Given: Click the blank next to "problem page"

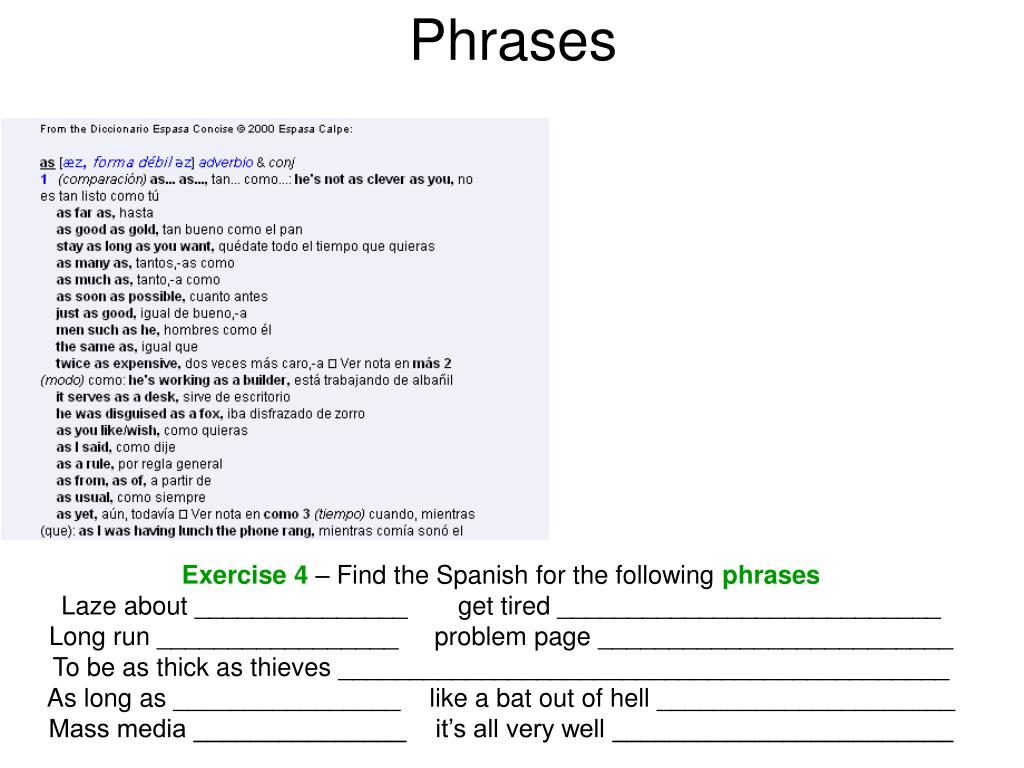Looking at the screenshot, I should click(775, 639).
